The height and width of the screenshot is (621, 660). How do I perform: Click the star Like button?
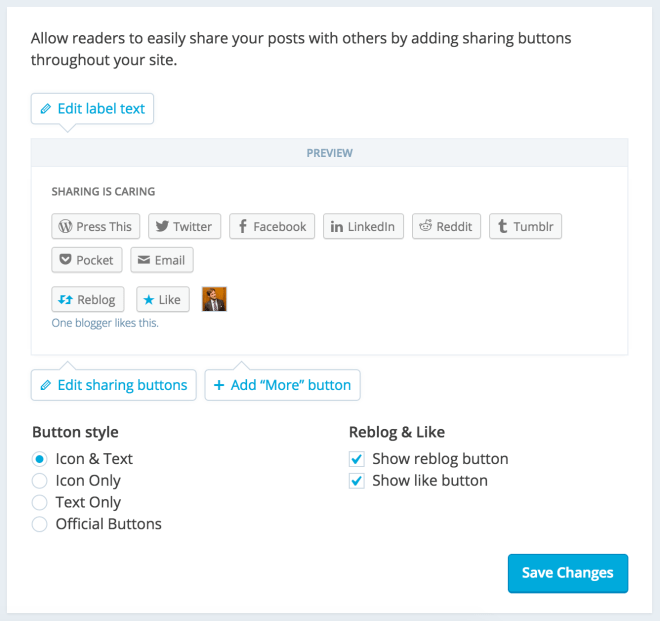162,299
